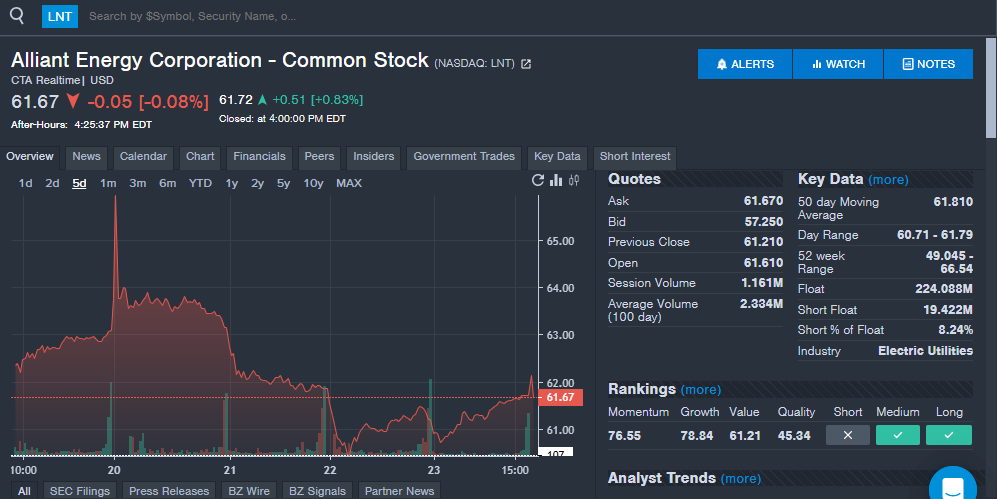The height and width of the screenshot is (499, 997).
Task: Click Day Range value 60.71 - 61.79
Action: point(935,235)
